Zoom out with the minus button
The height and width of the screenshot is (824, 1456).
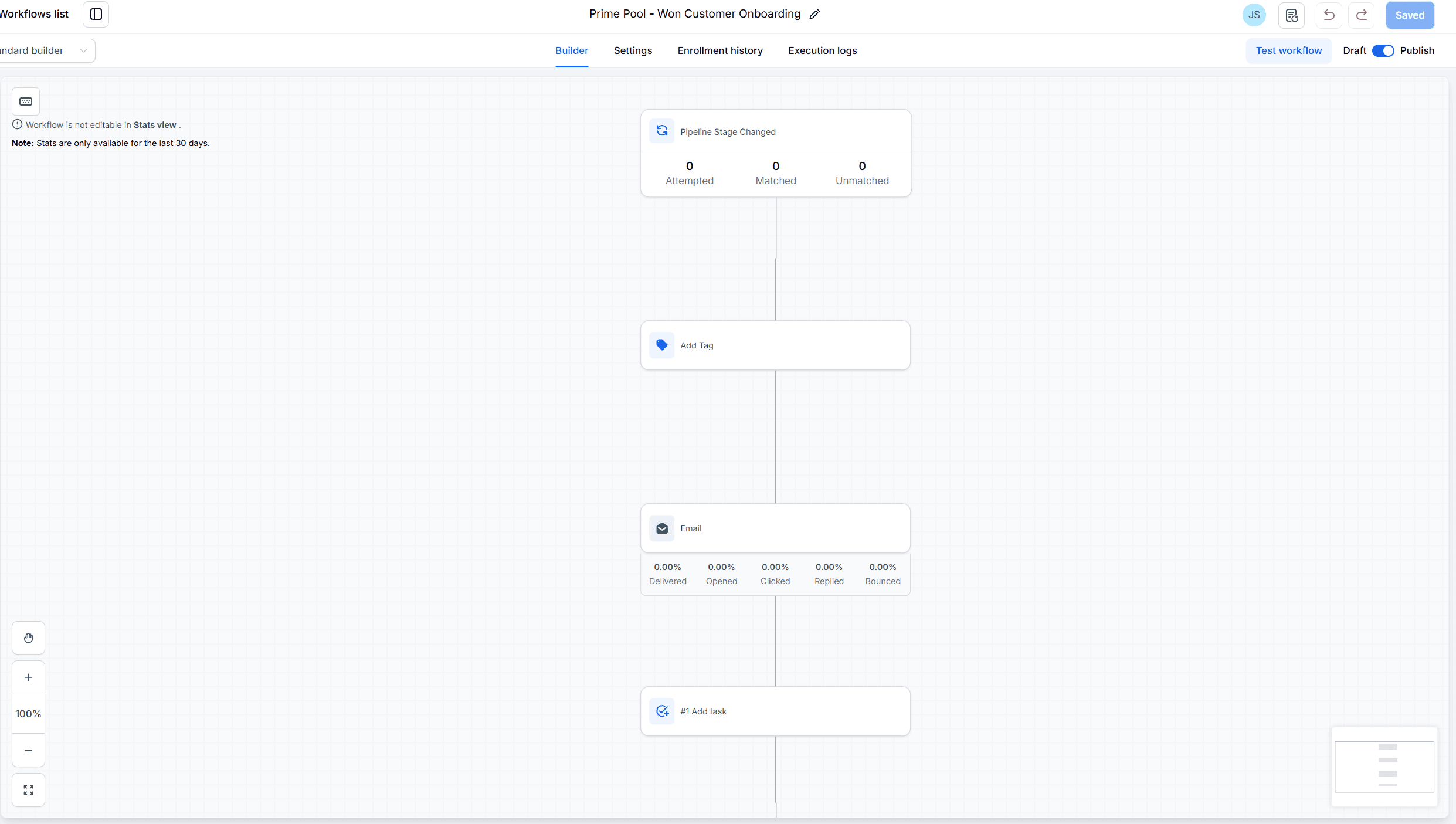(x=28, y=750)
